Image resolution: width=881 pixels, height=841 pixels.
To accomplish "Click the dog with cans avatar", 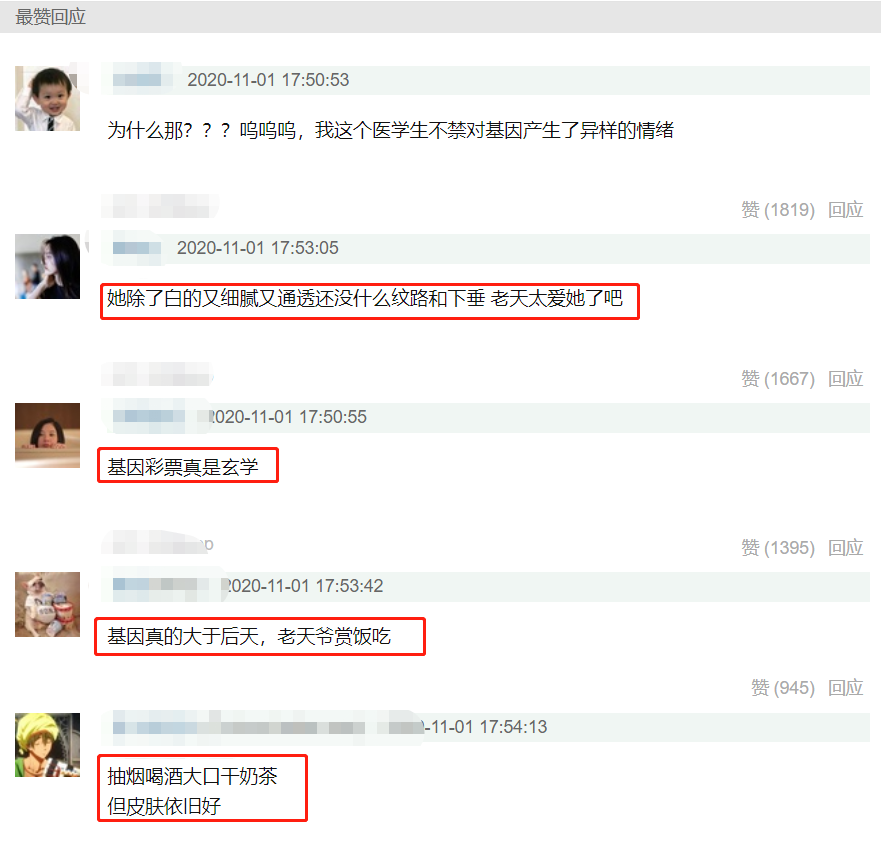I will [x=47, y=604].
